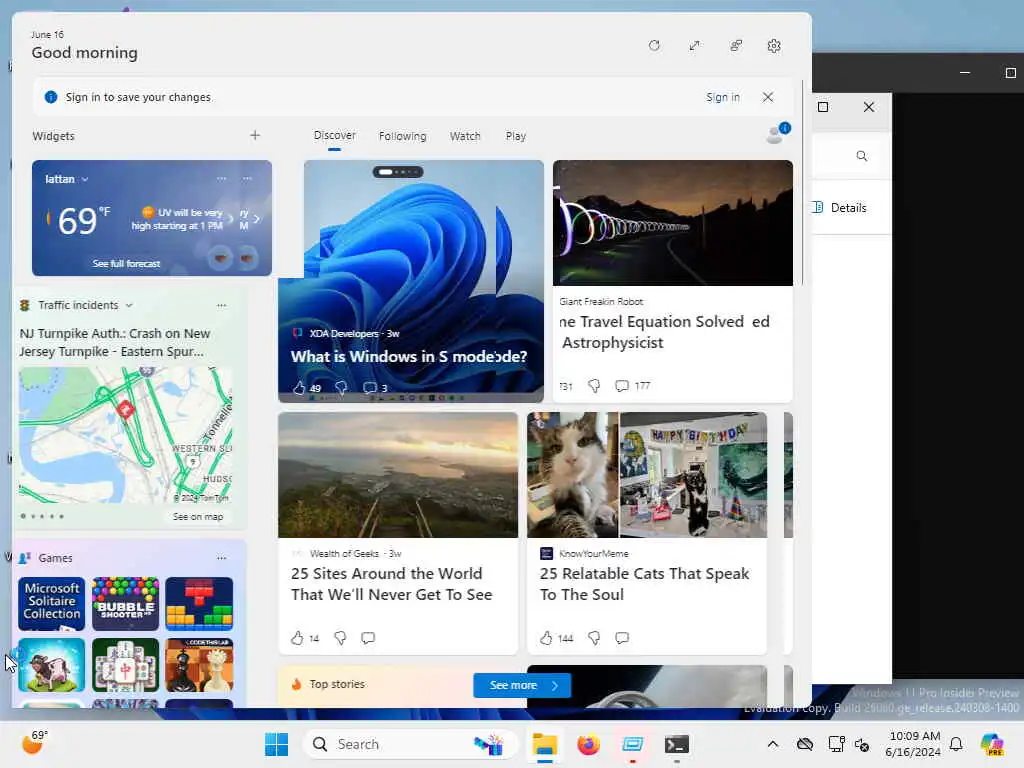Click search icon in background window
Viewport: 1024px width, 768px height.
coord(861,155)
